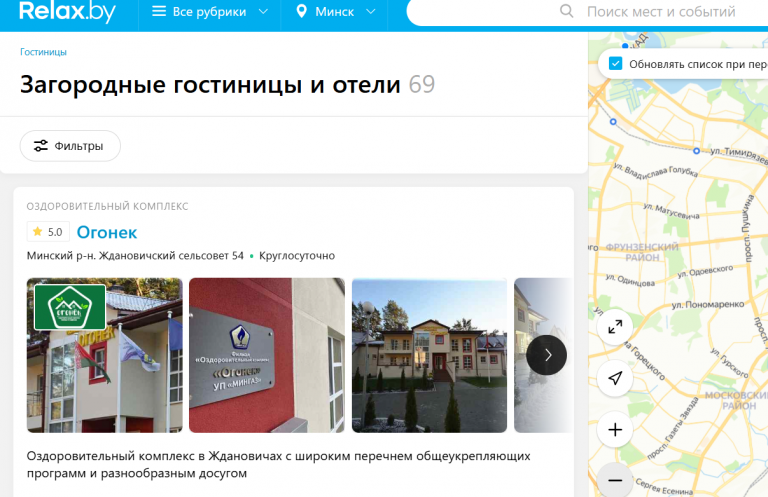The image size is (768, 497).
Task: Locate my position on map
Action: pyautogui.click(x=615, y=378)
